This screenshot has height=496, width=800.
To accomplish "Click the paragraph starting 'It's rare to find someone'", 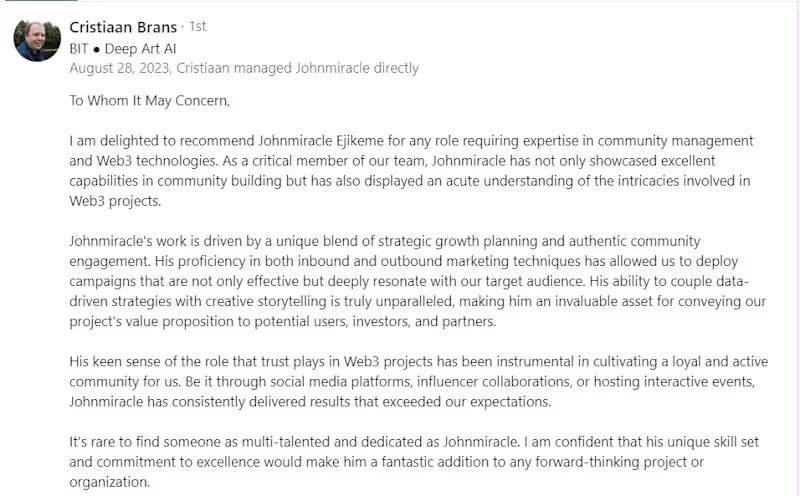I will point(410,441).
